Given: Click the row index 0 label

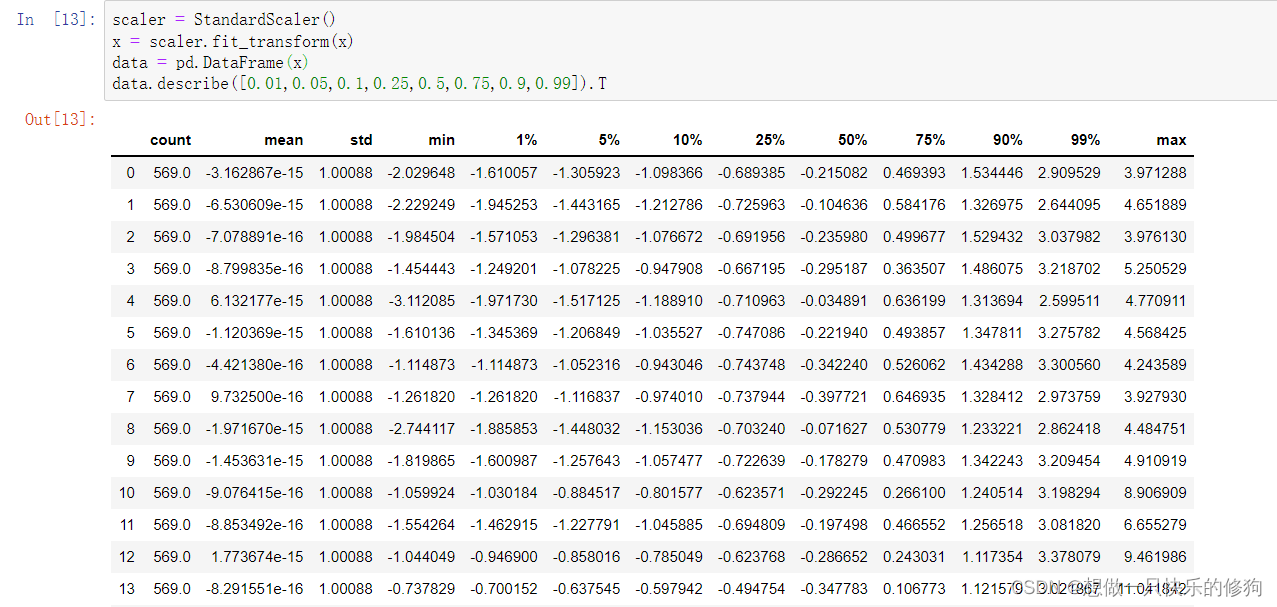Looking at the screenshot, I should pos(131,172).
